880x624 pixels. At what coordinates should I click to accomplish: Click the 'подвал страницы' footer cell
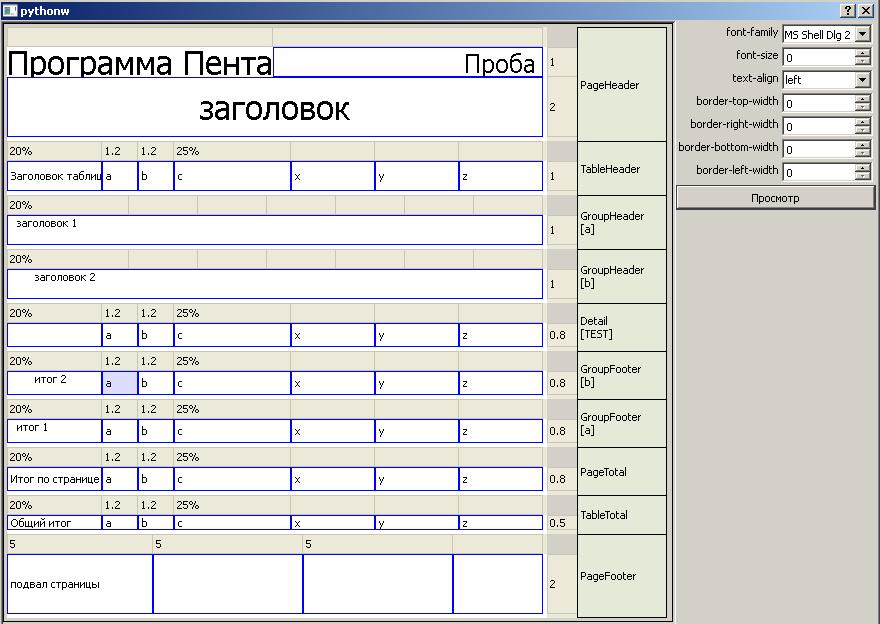click(x=80, y=584)
